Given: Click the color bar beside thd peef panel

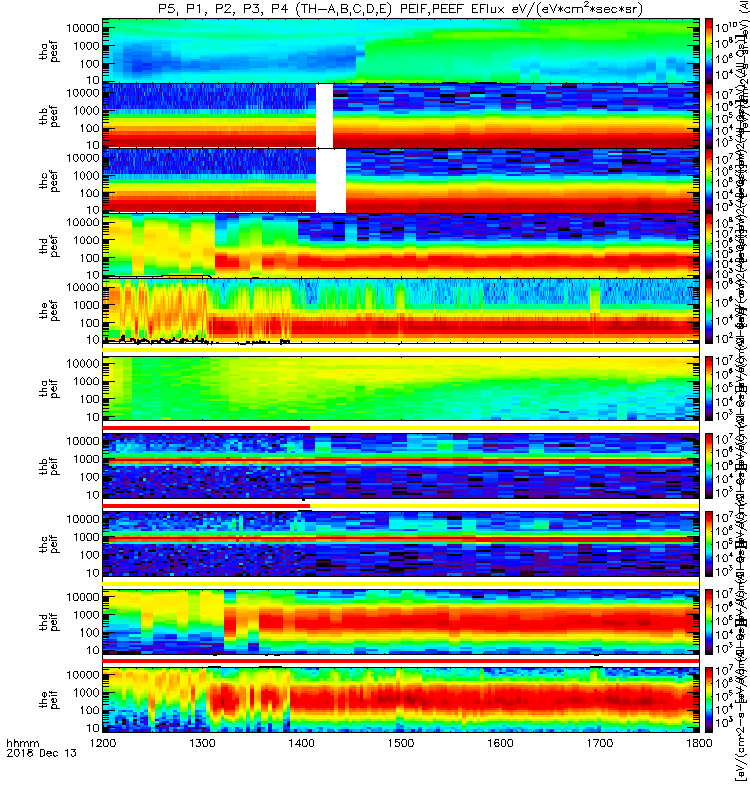Looking at the screenshot, I should tap(709, 245).
